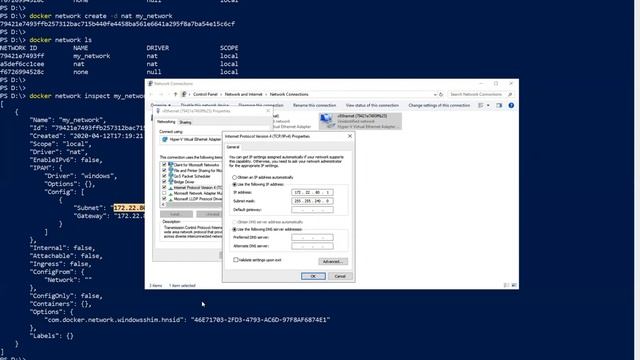Click the search magnifier icon
Image resolution: width=640 pixels, height=360 pixels.
coord(510,94)
